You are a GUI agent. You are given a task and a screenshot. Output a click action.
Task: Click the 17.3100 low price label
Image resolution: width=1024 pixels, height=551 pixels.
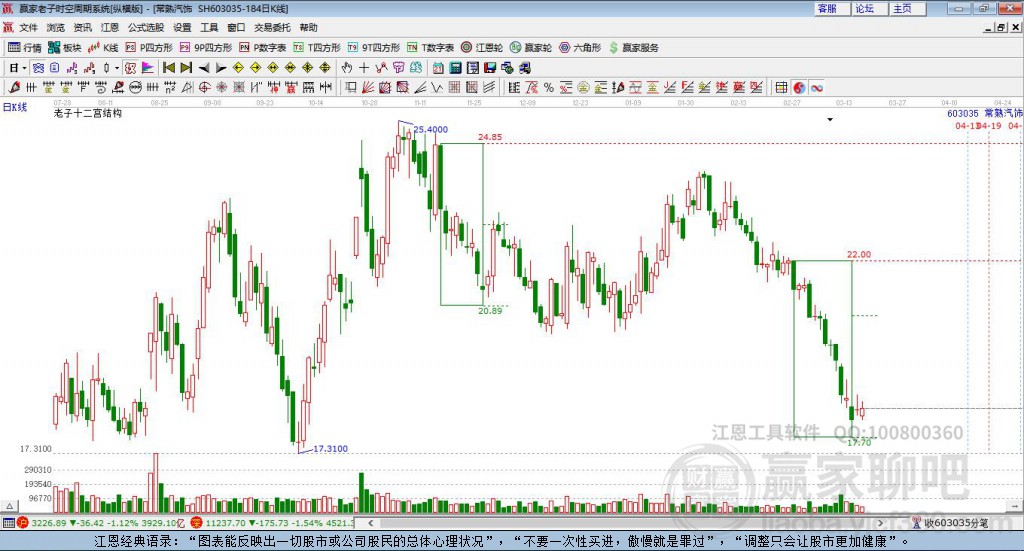[330, 449]
